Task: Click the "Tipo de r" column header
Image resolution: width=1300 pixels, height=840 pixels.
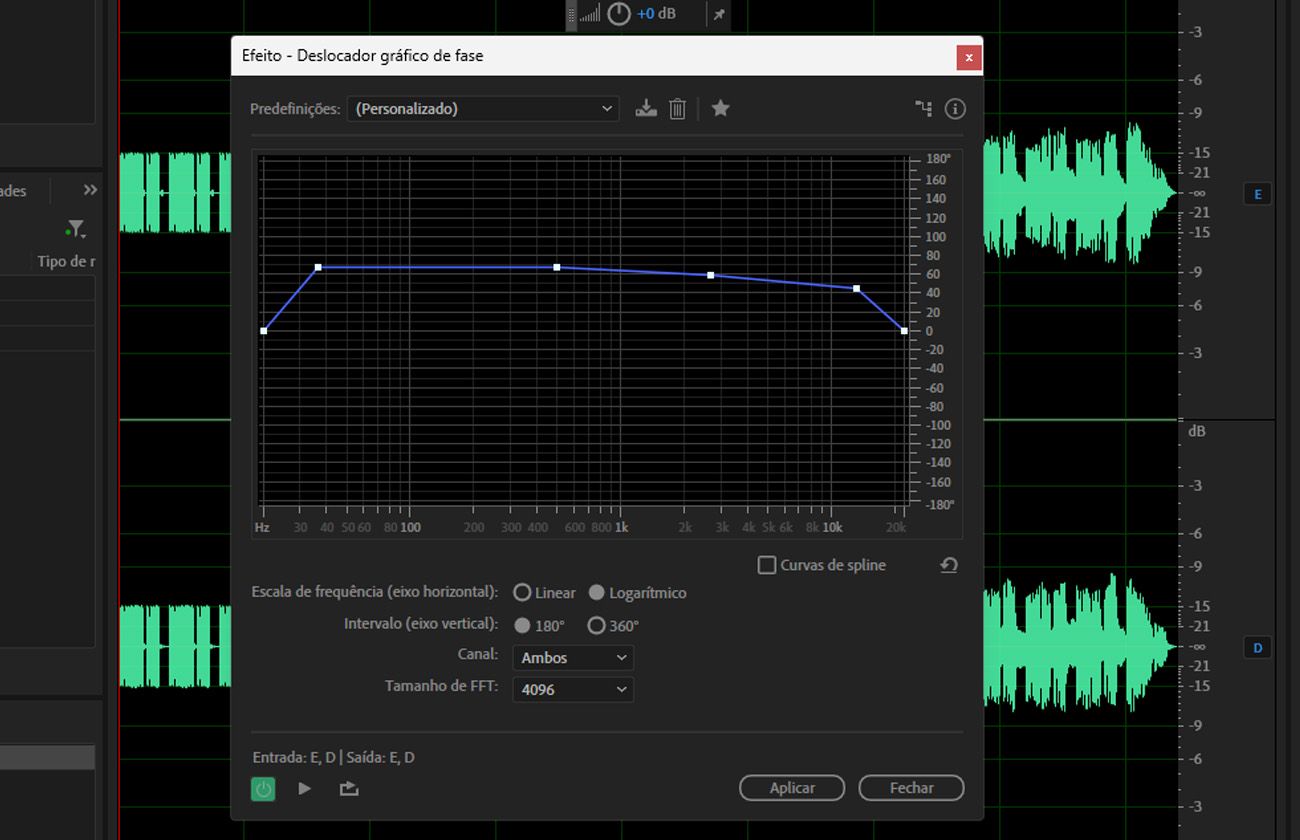Action: point(66,261)
